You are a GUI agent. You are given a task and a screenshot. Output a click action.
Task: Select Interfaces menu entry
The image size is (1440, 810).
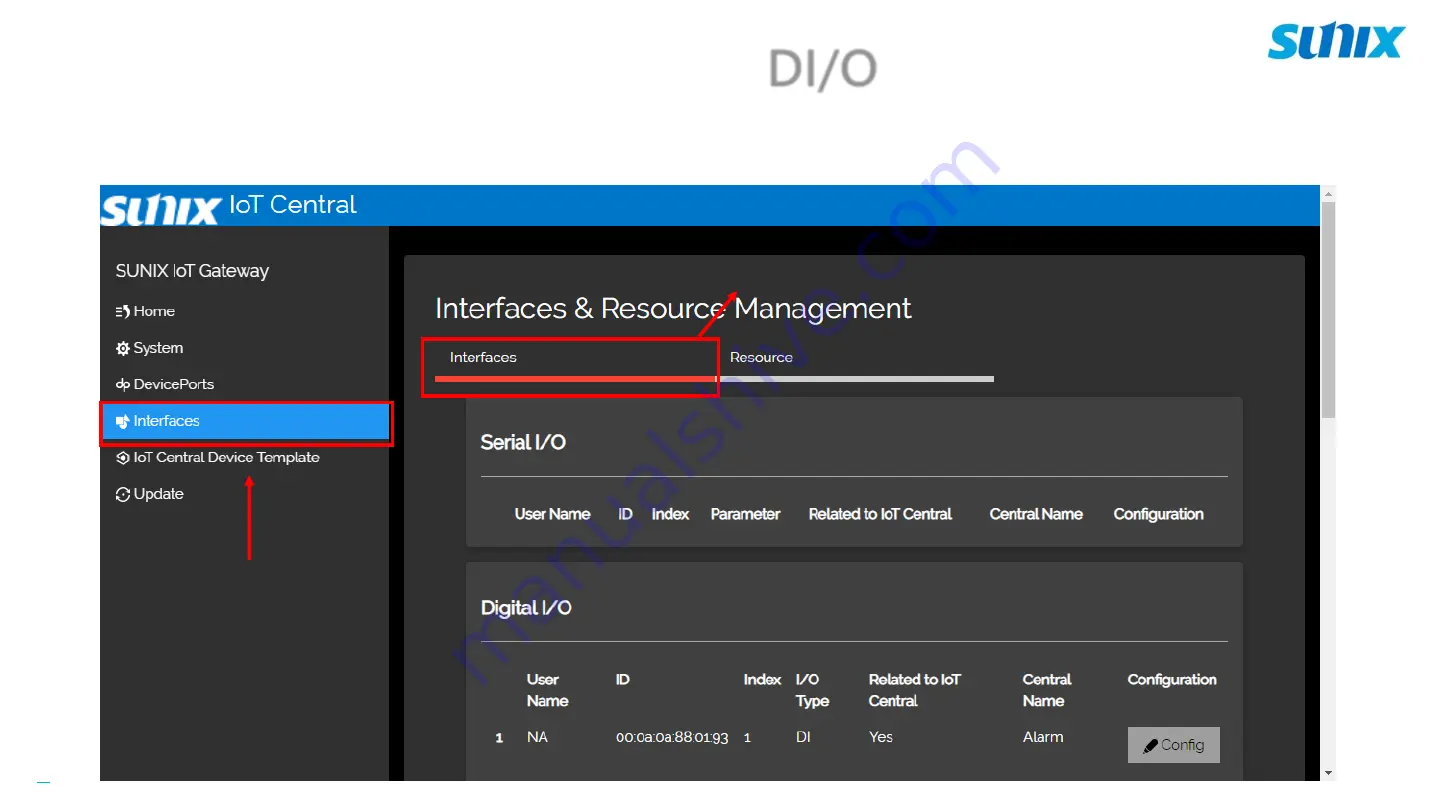point(245,421)
